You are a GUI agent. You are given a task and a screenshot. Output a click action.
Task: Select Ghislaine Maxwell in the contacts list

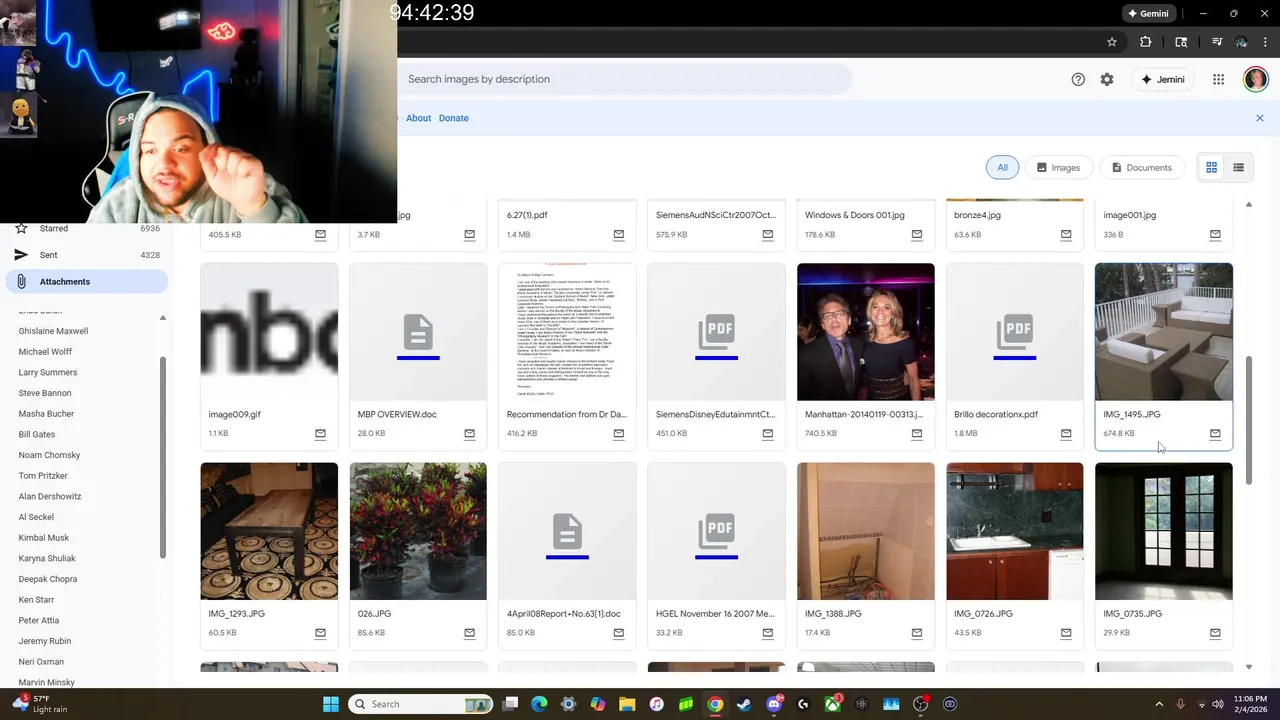click(53, 331)
